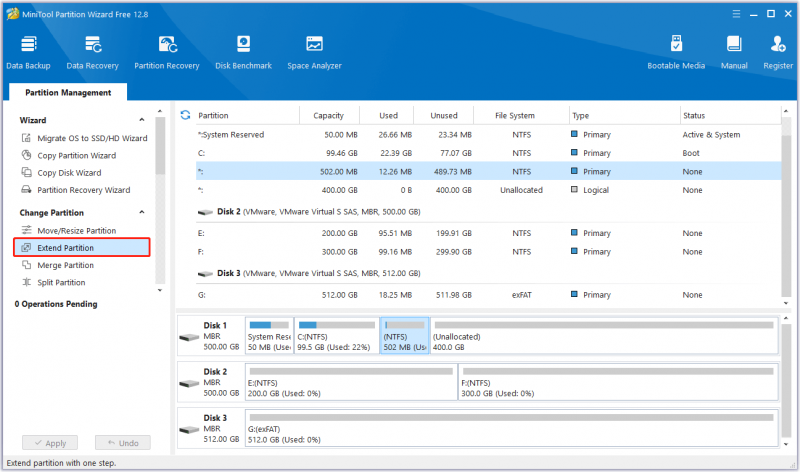
Task: Select the C:(NTFS) block in disk map
Action: pyautogui.click(x=337, y=335)
